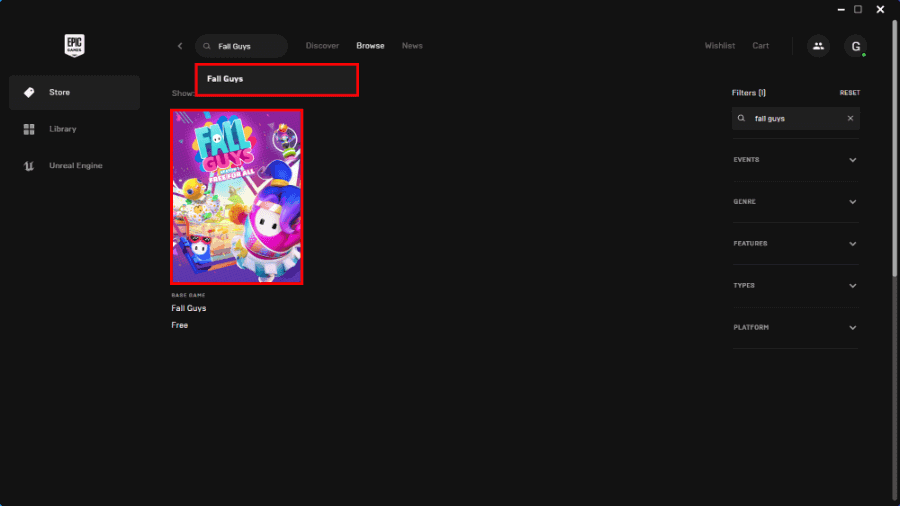
Task: Expand the Features filter
Action: (796, 244)
